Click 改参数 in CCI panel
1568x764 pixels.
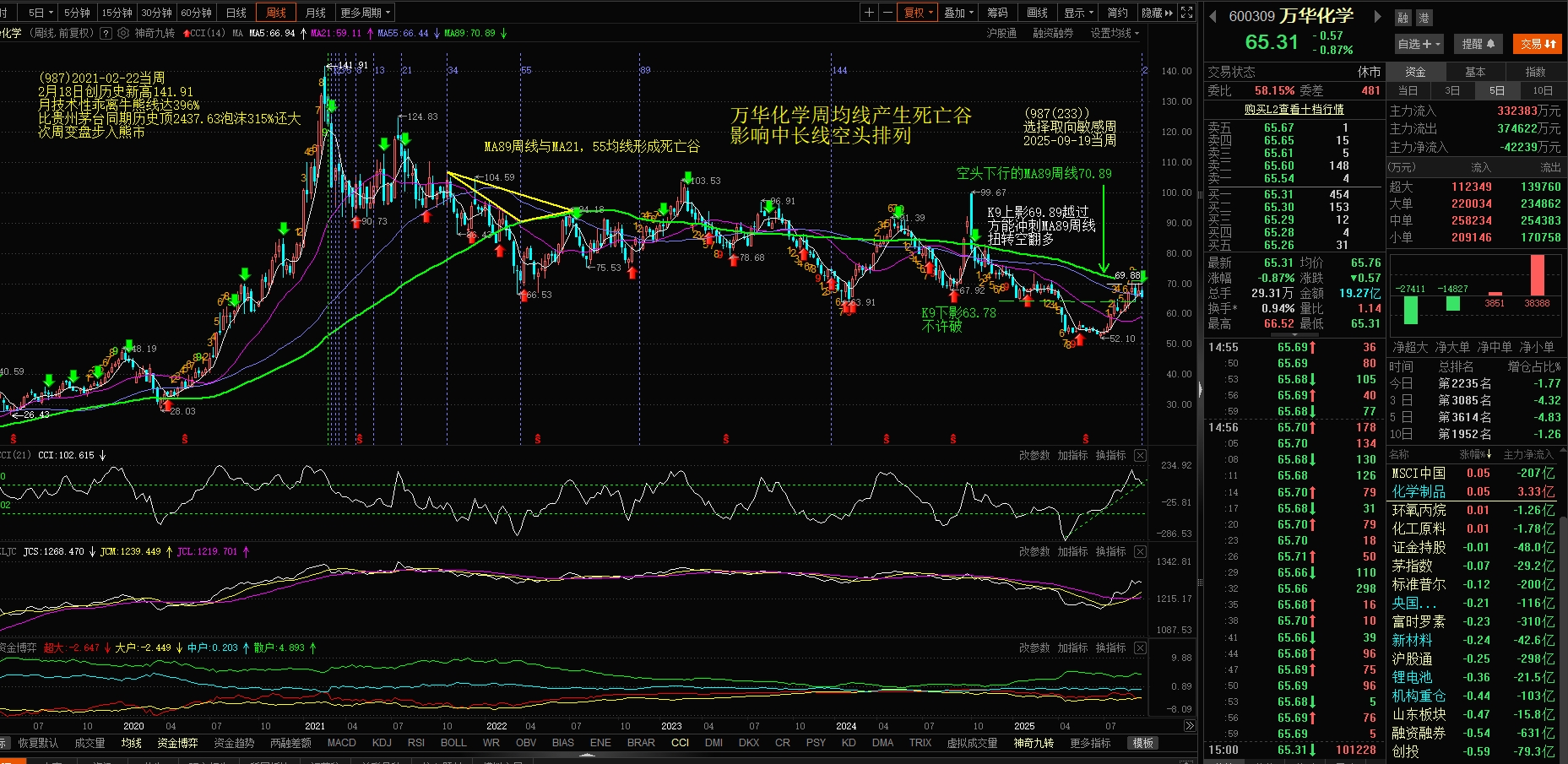(x=1034, y=456)
